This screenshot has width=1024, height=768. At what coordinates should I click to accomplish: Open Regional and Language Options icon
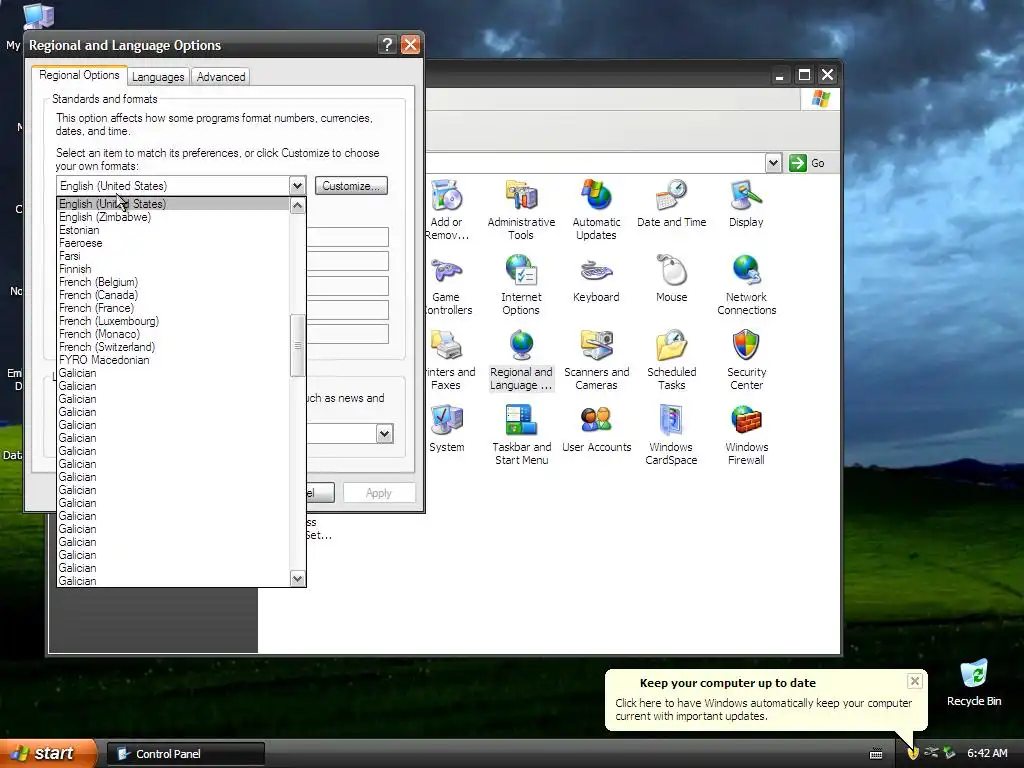point(521,360)
